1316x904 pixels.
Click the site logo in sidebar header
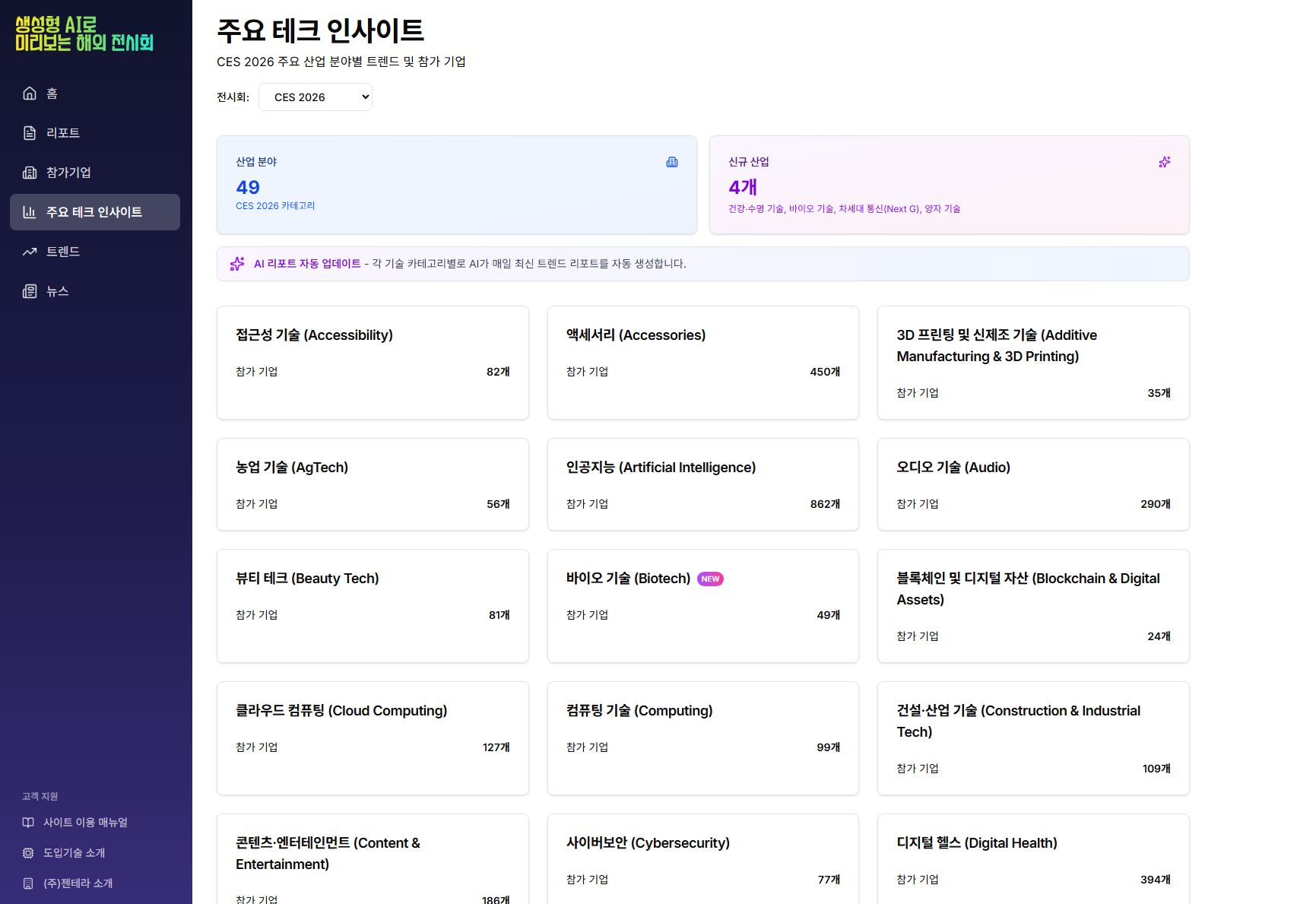(x=84, y=34)
